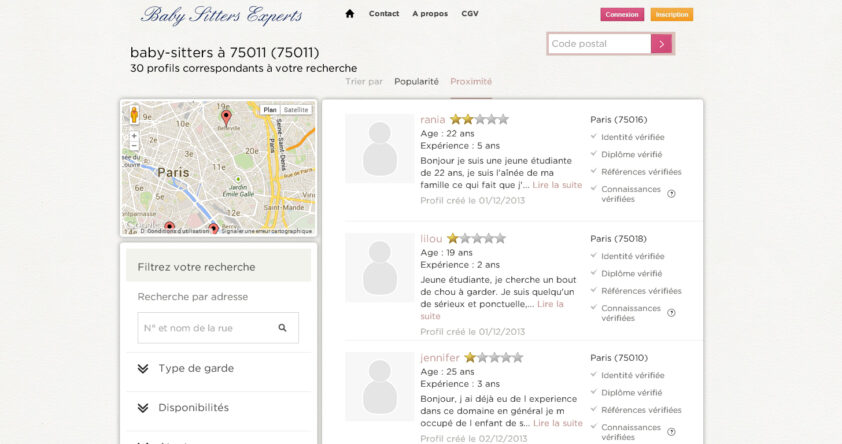842x444 pixels.
Task: Click the home icon in the navigation bar
Action: tap(350, 14)
